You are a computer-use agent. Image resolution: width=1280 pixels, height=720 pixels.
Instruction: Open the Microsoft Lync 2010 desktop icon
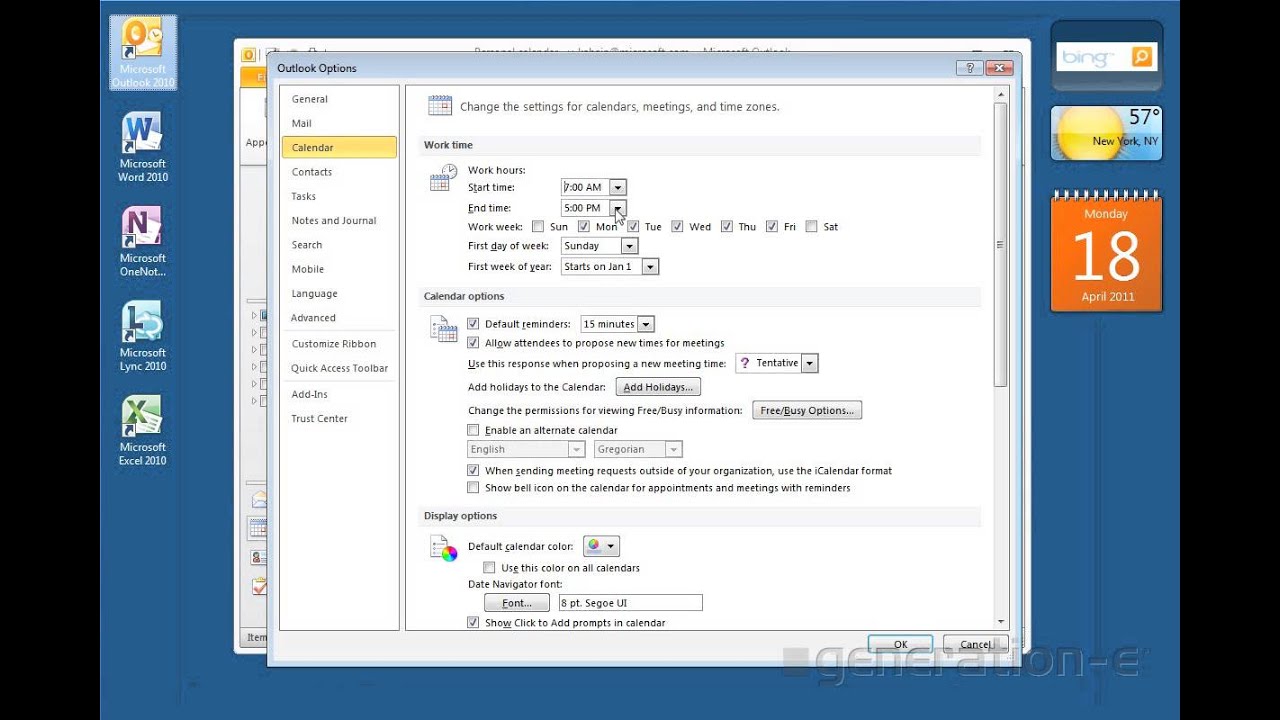(x=143, y=337)
